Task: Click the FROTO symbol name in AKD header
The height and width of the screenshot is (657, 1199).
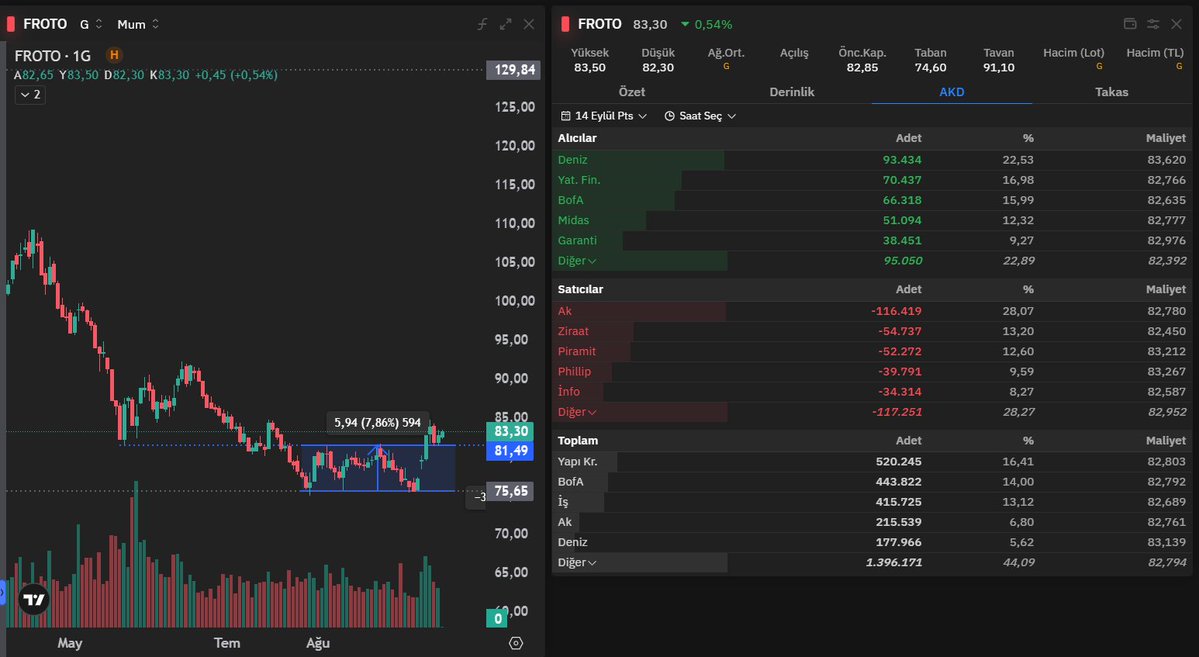Action: tap(600, 24)
